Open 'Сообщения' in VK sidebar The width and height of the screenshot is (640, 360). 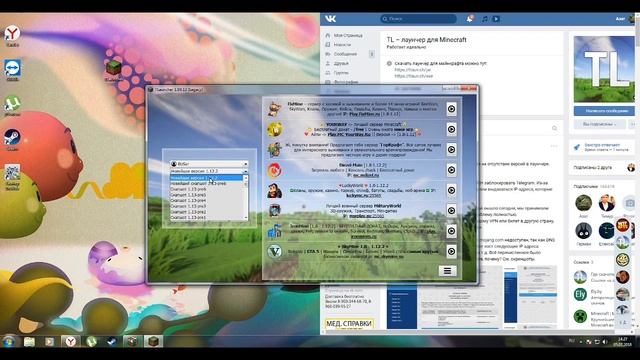coord(345,54)
